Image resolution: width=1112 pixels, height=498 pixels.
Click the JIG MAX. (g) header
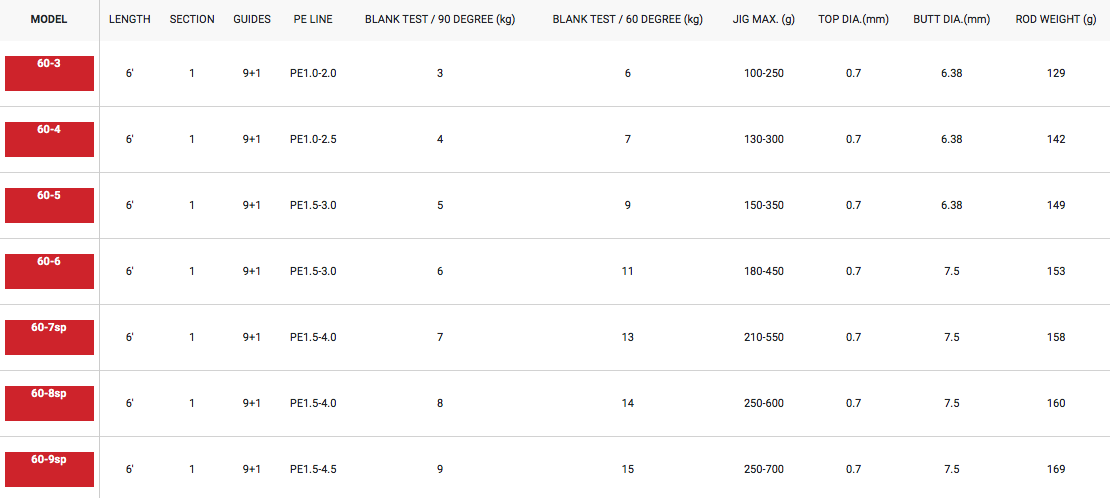click(764, 20)
